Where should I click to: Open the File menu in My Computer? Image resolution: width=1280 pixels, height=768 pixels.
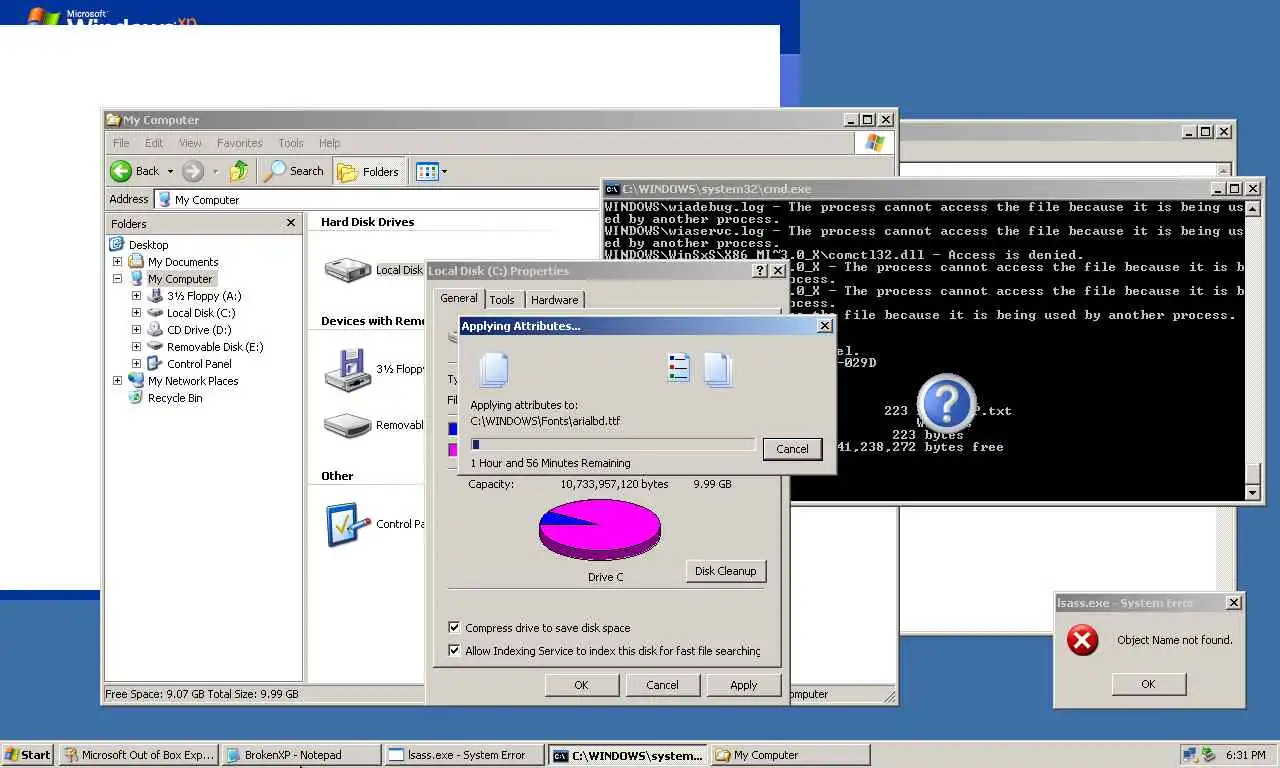pos(121,143)
